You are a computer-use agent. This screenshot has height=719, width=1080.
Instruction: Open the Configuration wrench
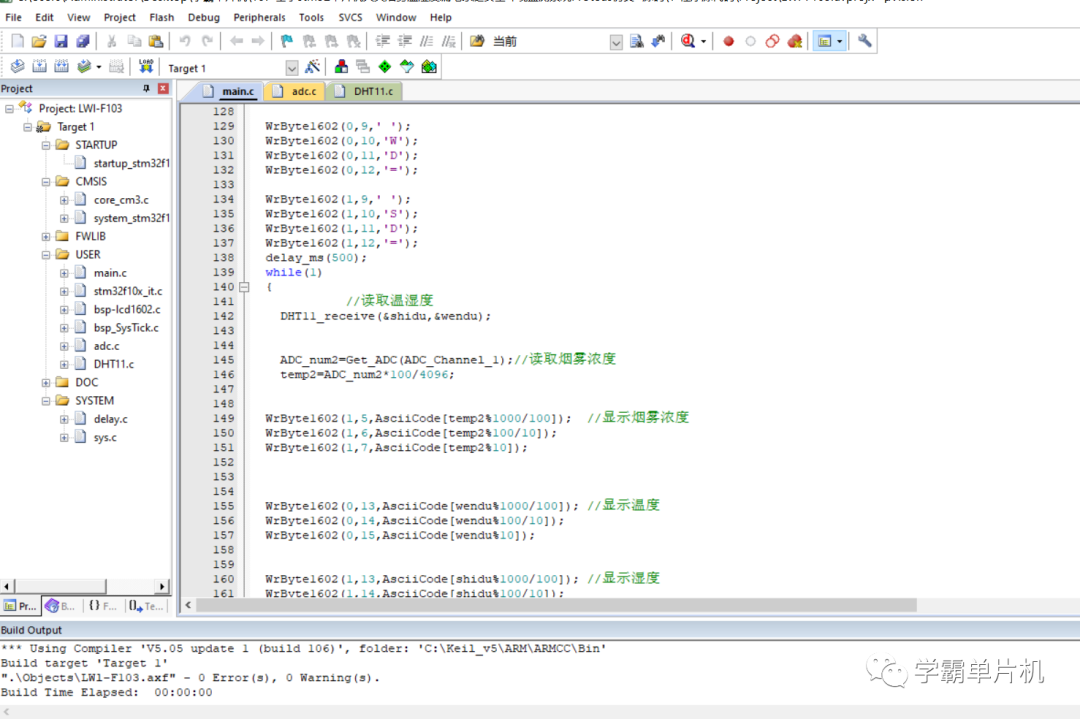(x=865, y=41)
